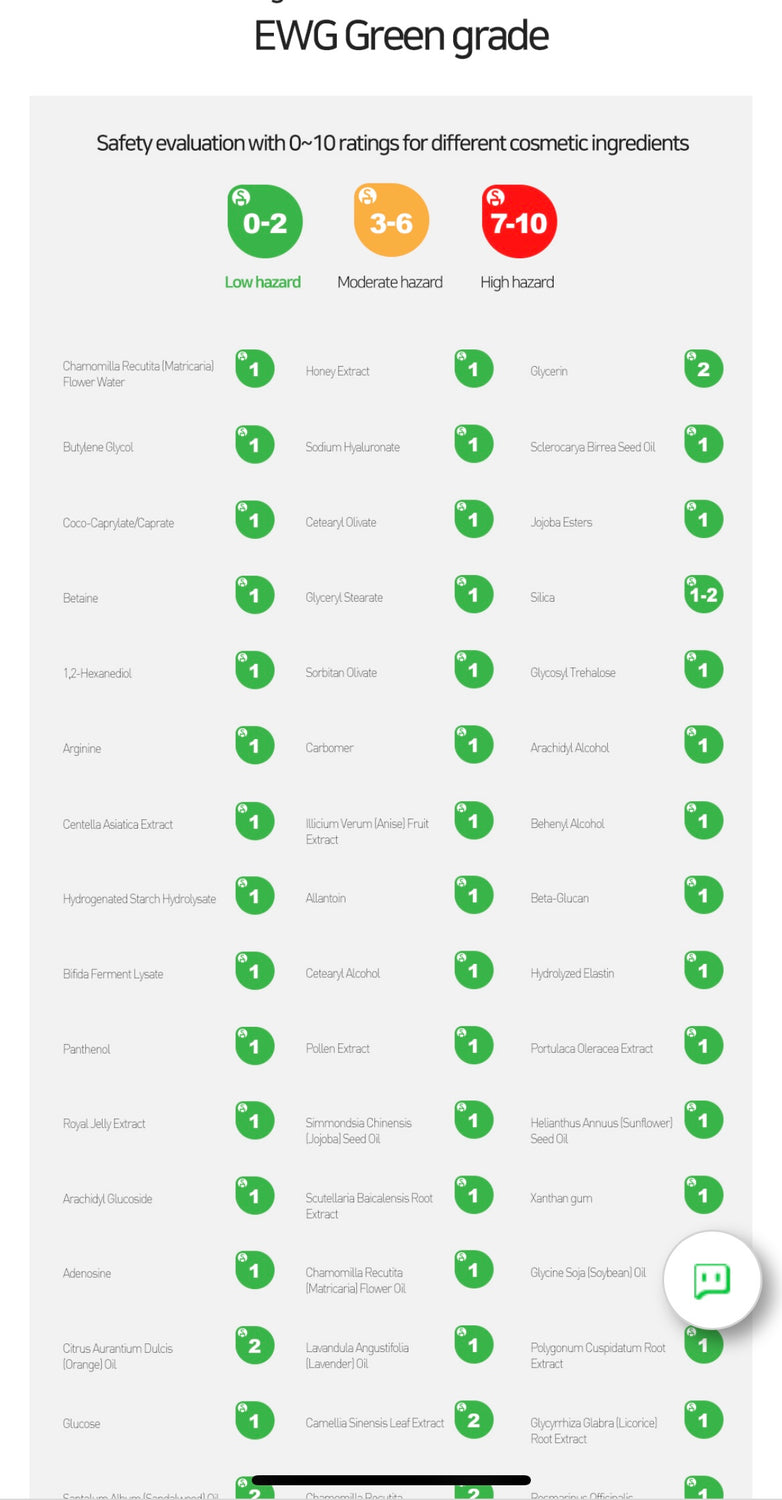
Task: Click the green 0-2 low hazard badge
Action: click(x=264, y=221)
